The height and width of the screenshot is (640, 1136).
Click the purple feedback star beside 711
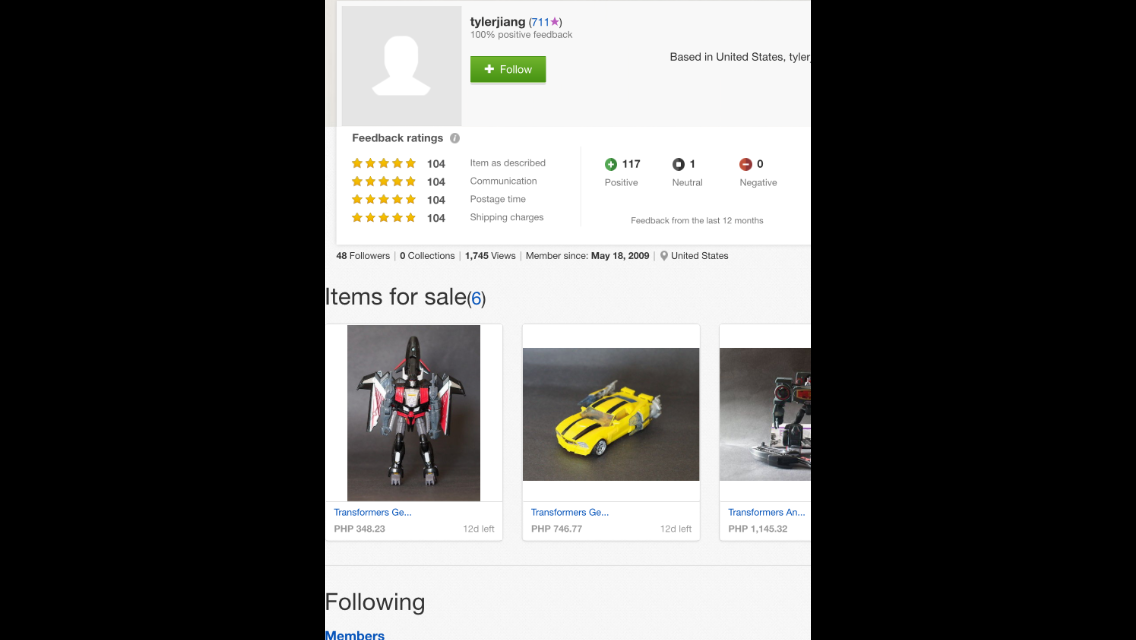click(554, 22)
